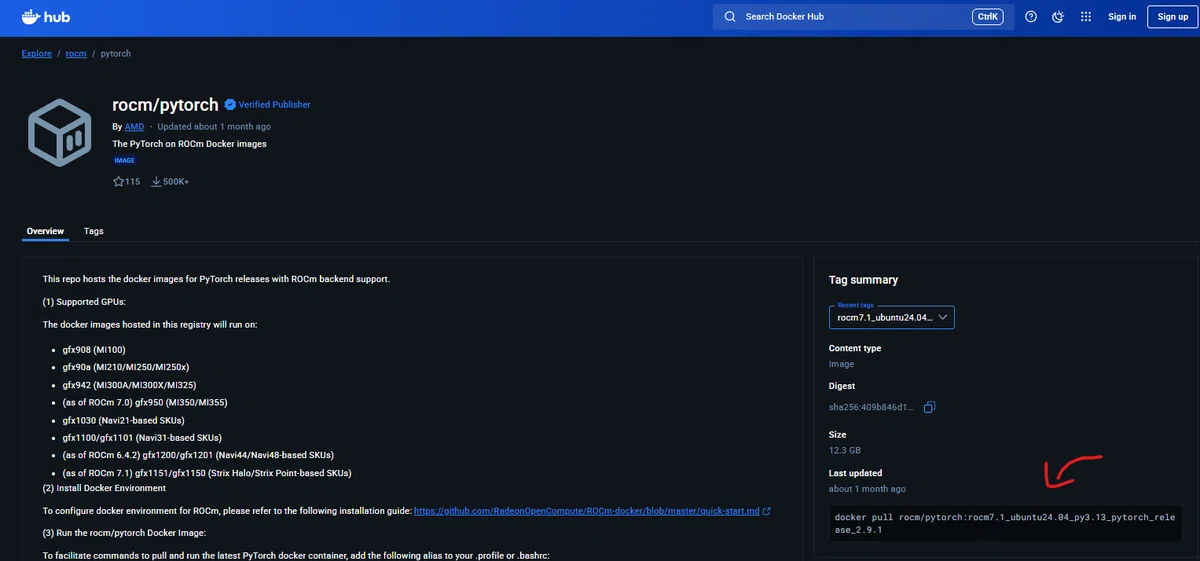Image resolution: width=1200 pixels, height=561 pixels.
Task: Select the docker pull command text
Action: coord(1004,524)
